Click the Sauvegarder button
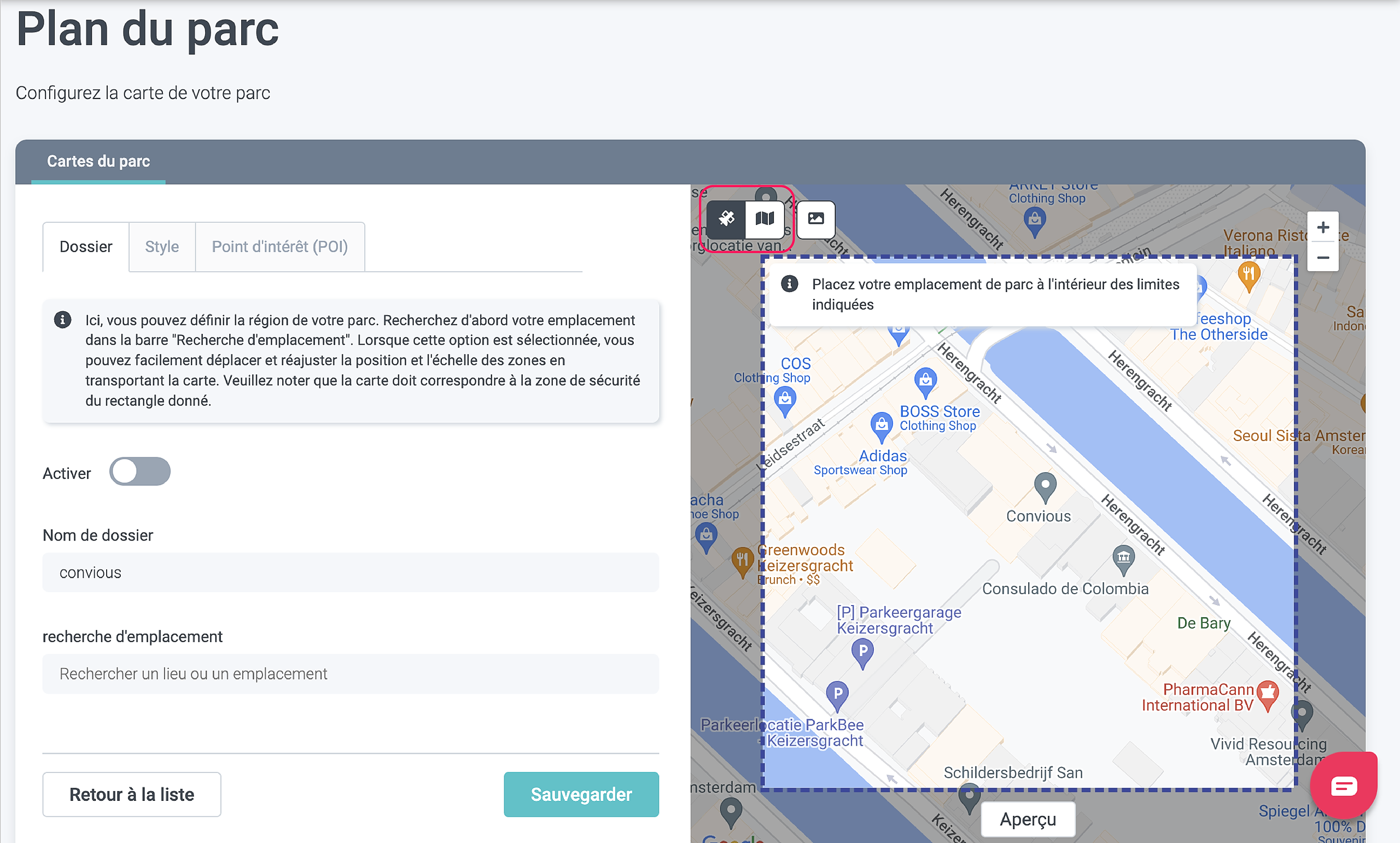This screenshot has width=1400, height=843. click(x=581, y=794)
